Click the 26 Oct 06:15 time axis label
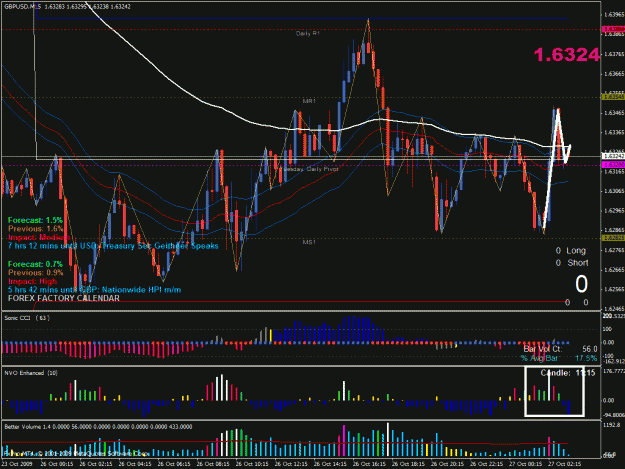This screenshot has width=625, height=469. tap(174, 464)
